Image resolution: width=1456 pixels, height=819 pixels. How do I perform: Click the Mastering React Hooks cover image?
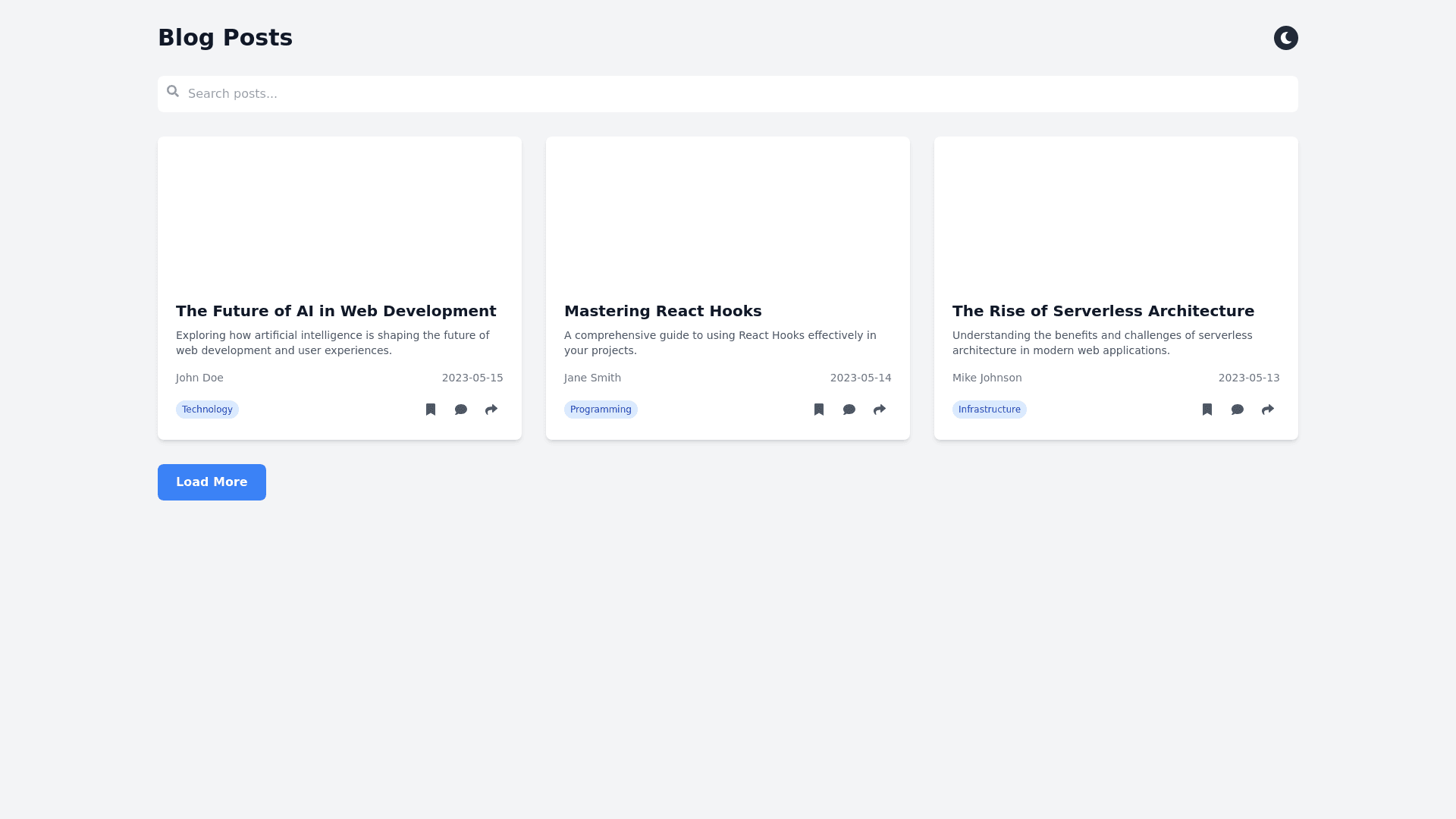tap(727, 212)
